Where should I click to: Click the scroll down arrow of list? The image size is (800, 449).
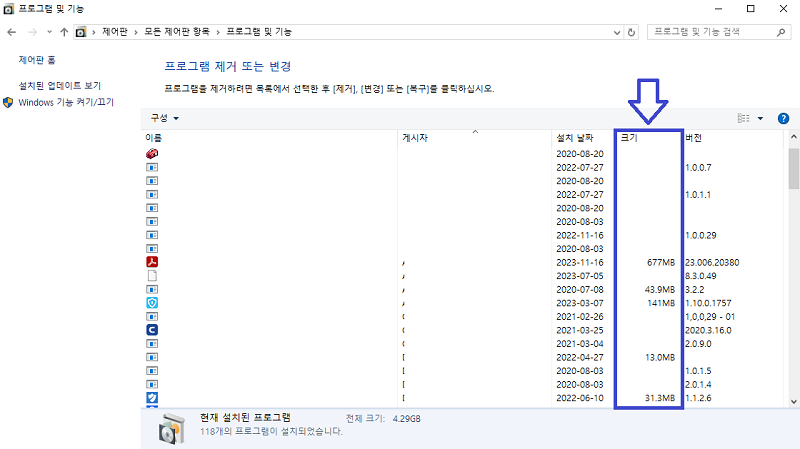[x=793, y=402]
